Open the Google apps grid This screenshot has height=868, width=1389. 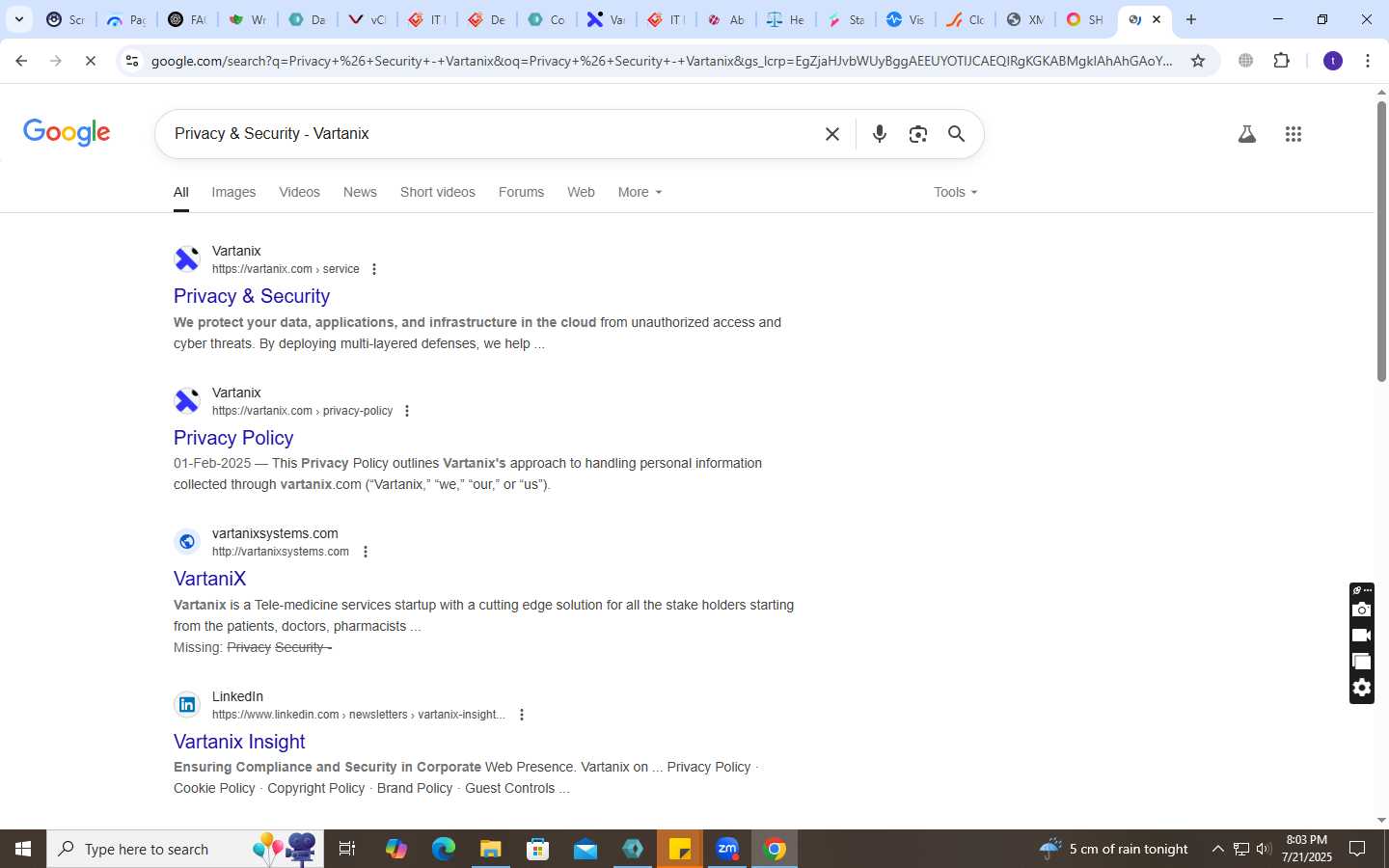[1294, 134]
